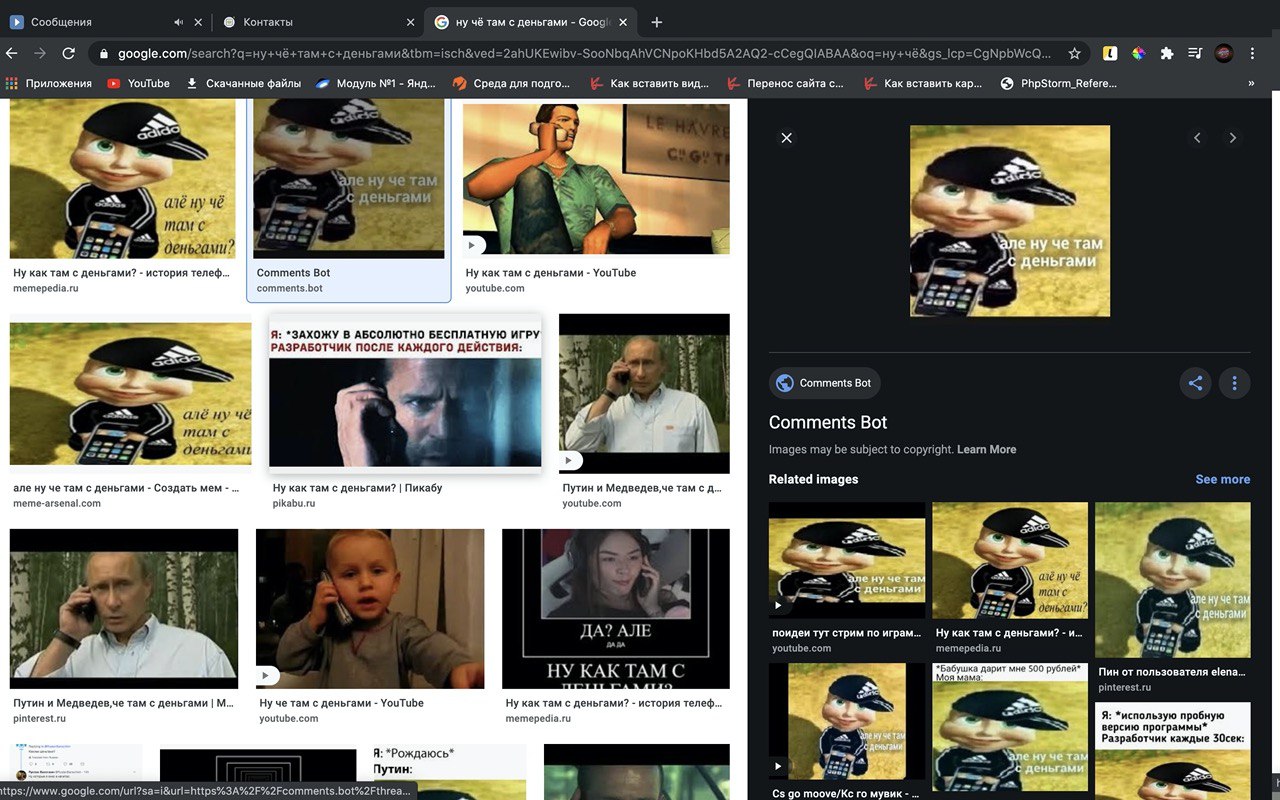Open related image поидеи тут стрим

point(847,560)
